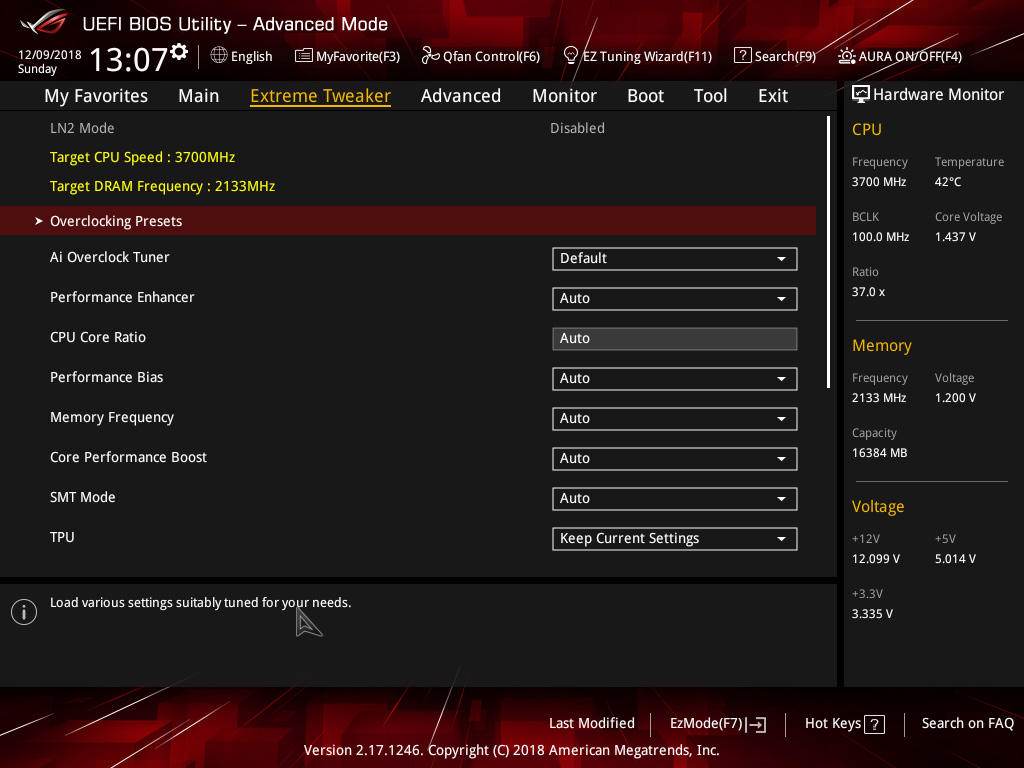Switch to EzMode via arrow icon

point(756,724)
